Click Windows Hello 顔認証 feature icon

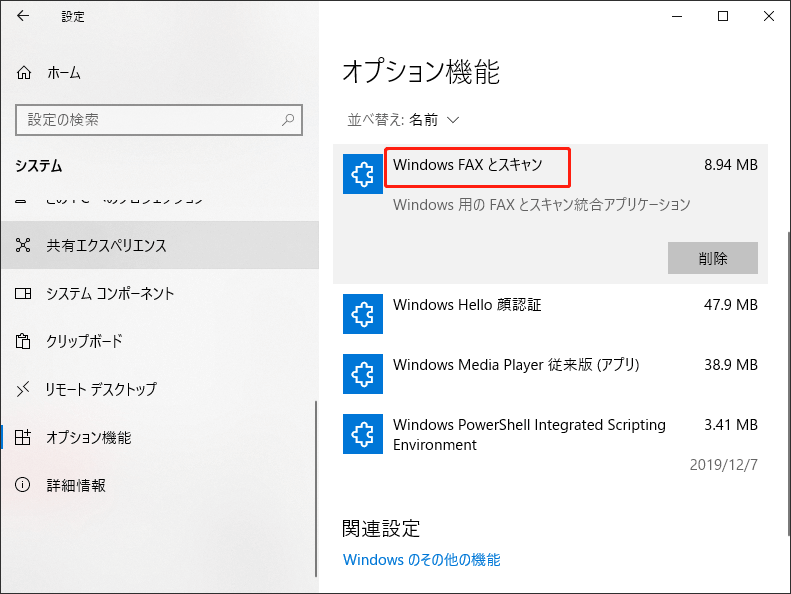tap(363, 314)
